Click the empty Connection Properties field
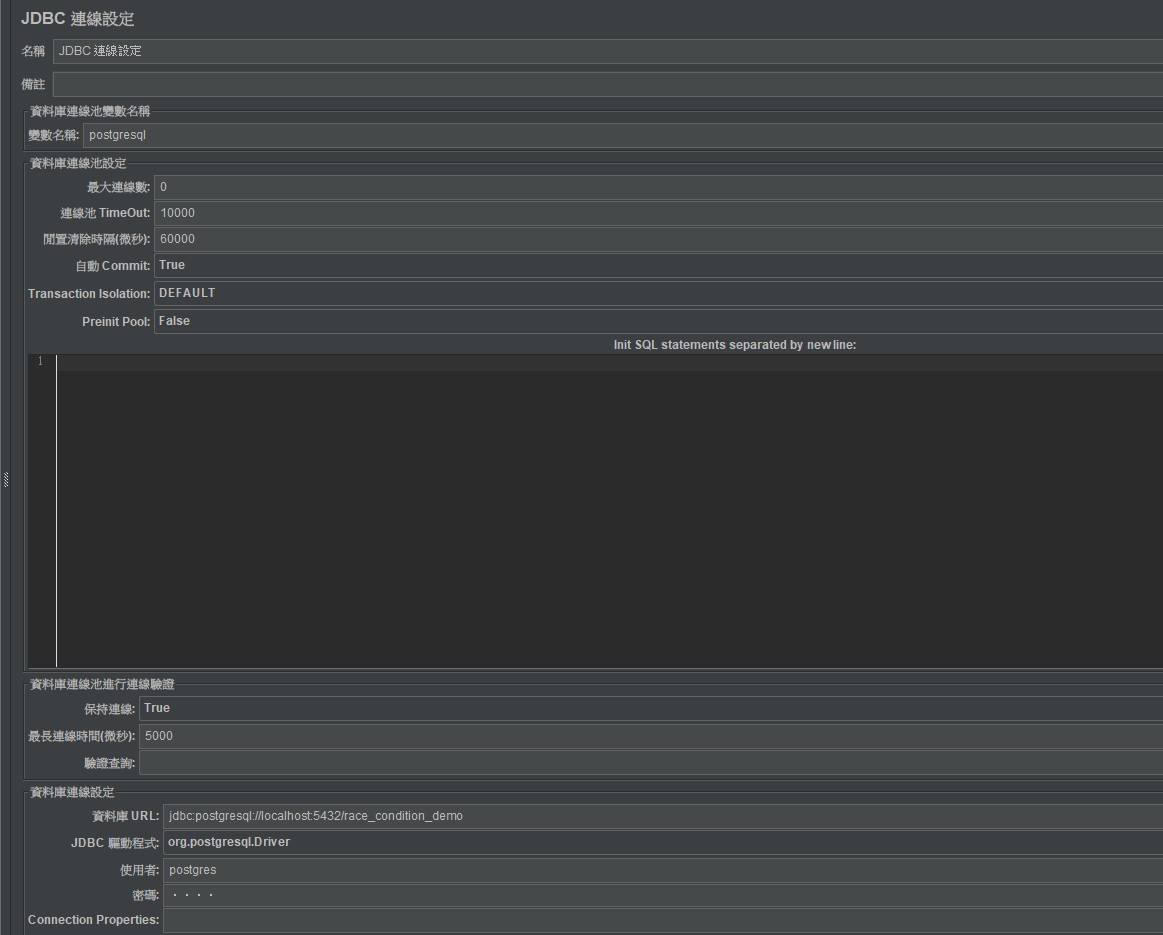Screen dimensions: 1163x935 pos(660,920)
